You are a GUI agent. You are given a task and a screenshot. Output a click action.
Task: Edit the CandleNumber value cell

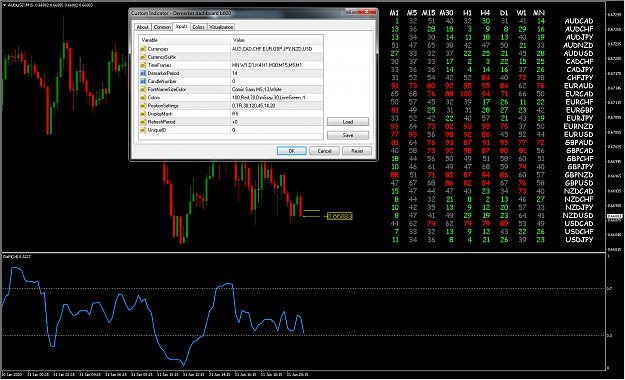(277, 81)
